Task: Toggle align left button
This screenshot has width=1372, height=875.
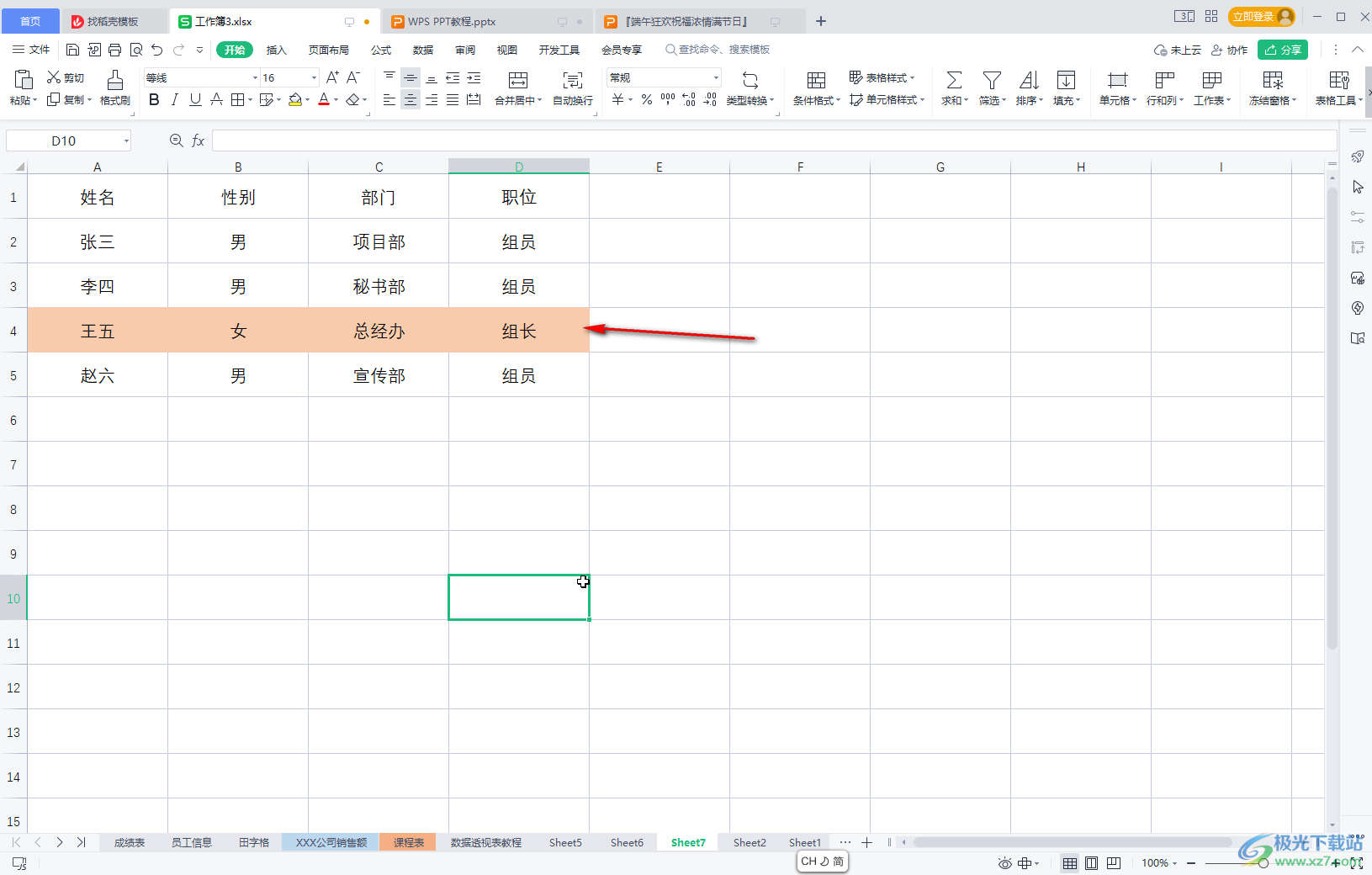Action: coord(389,100)
